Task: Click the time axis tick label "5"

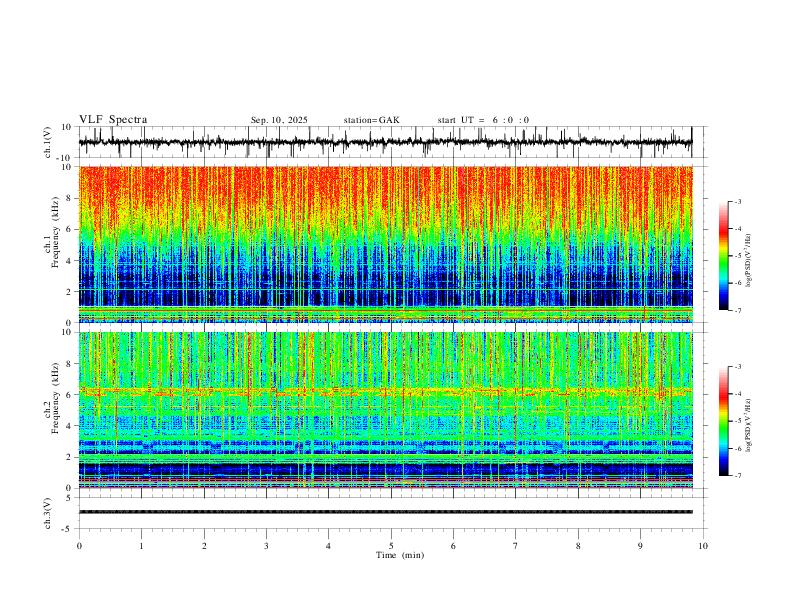Action: point(391,546)
